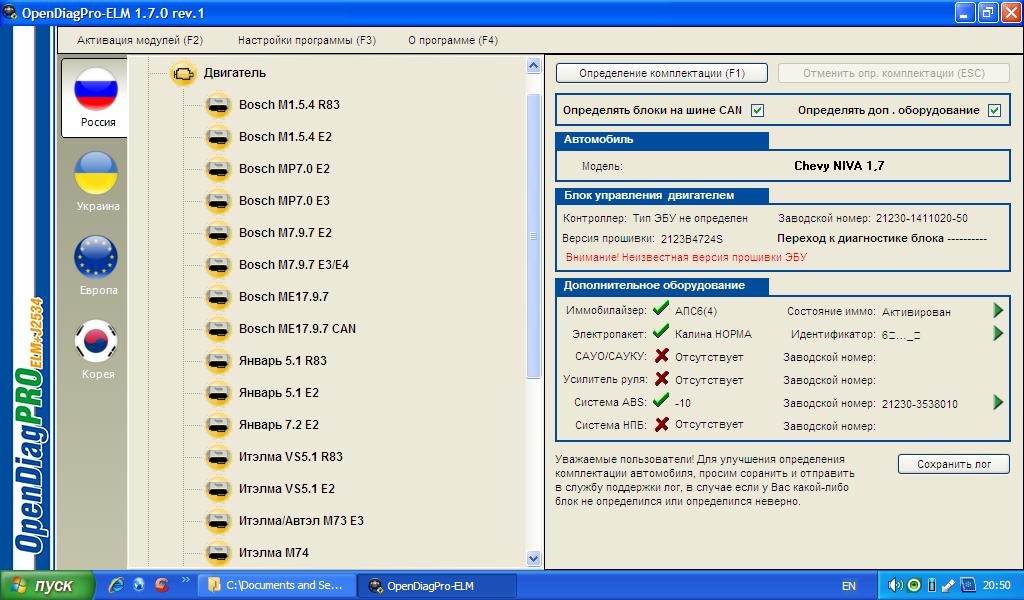Switch to OpenDiagPro-ELM taskbar button

(x=438, y=586)
